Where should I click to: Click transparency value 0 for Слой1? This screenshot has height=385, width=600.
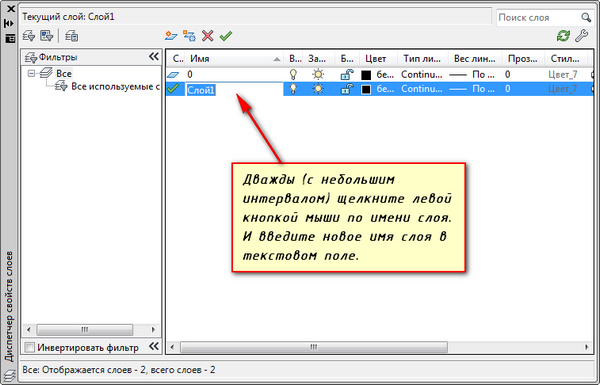click(x=507, y=89)
